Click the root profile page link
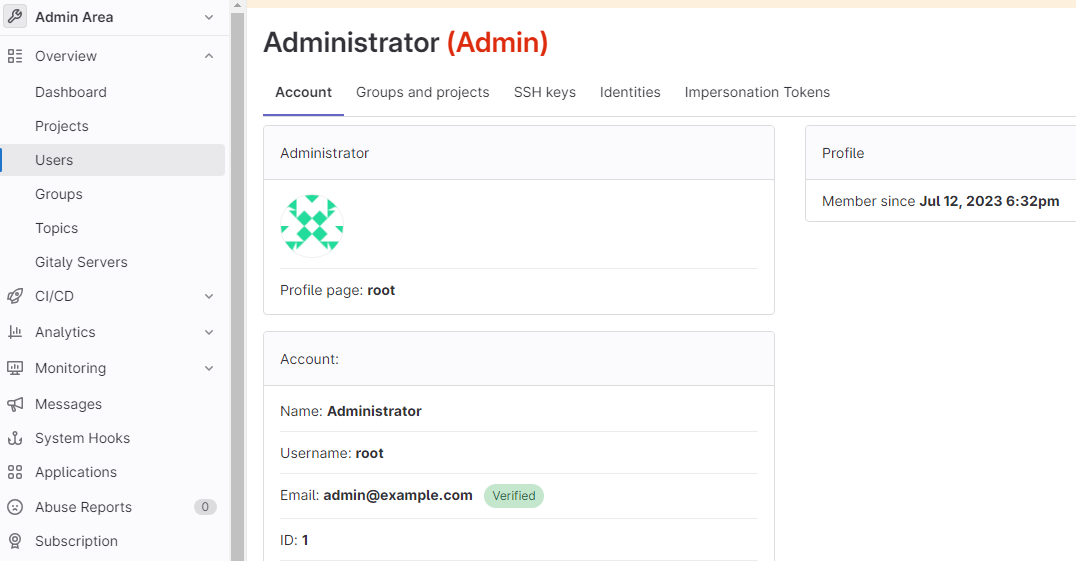The image size is (1076, 561). pos(381,290)
